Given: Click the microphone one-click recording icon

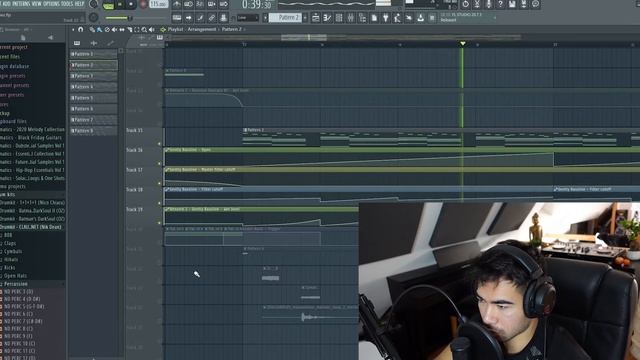Looking at the screenshot, I should click(x=489, y=4).
